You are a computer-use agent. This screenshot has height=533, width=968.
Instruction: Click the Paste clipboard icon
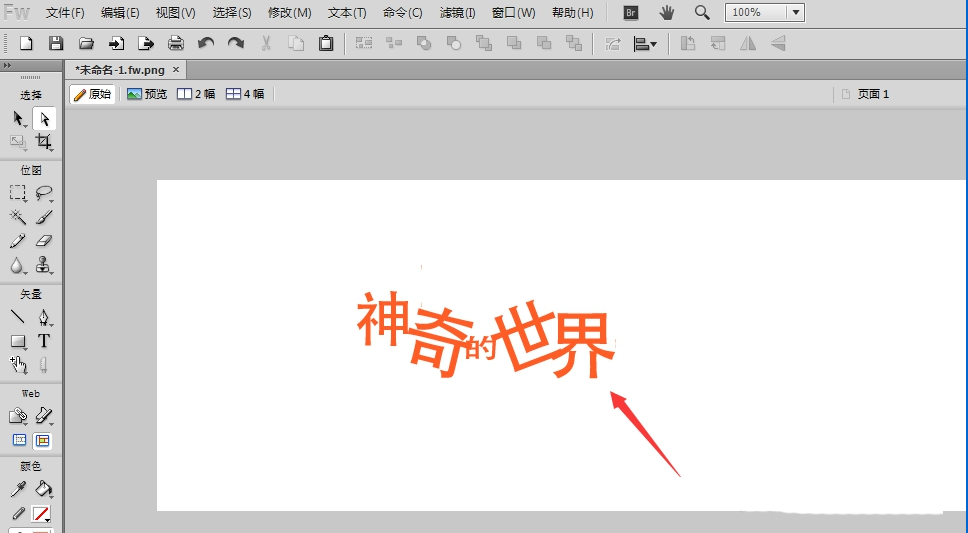click(326, 43)
